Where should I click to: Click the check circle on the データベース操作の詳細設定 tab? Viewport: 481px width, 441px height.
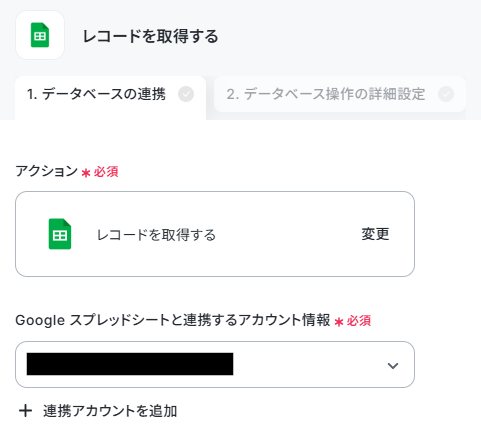click(446, 94)
